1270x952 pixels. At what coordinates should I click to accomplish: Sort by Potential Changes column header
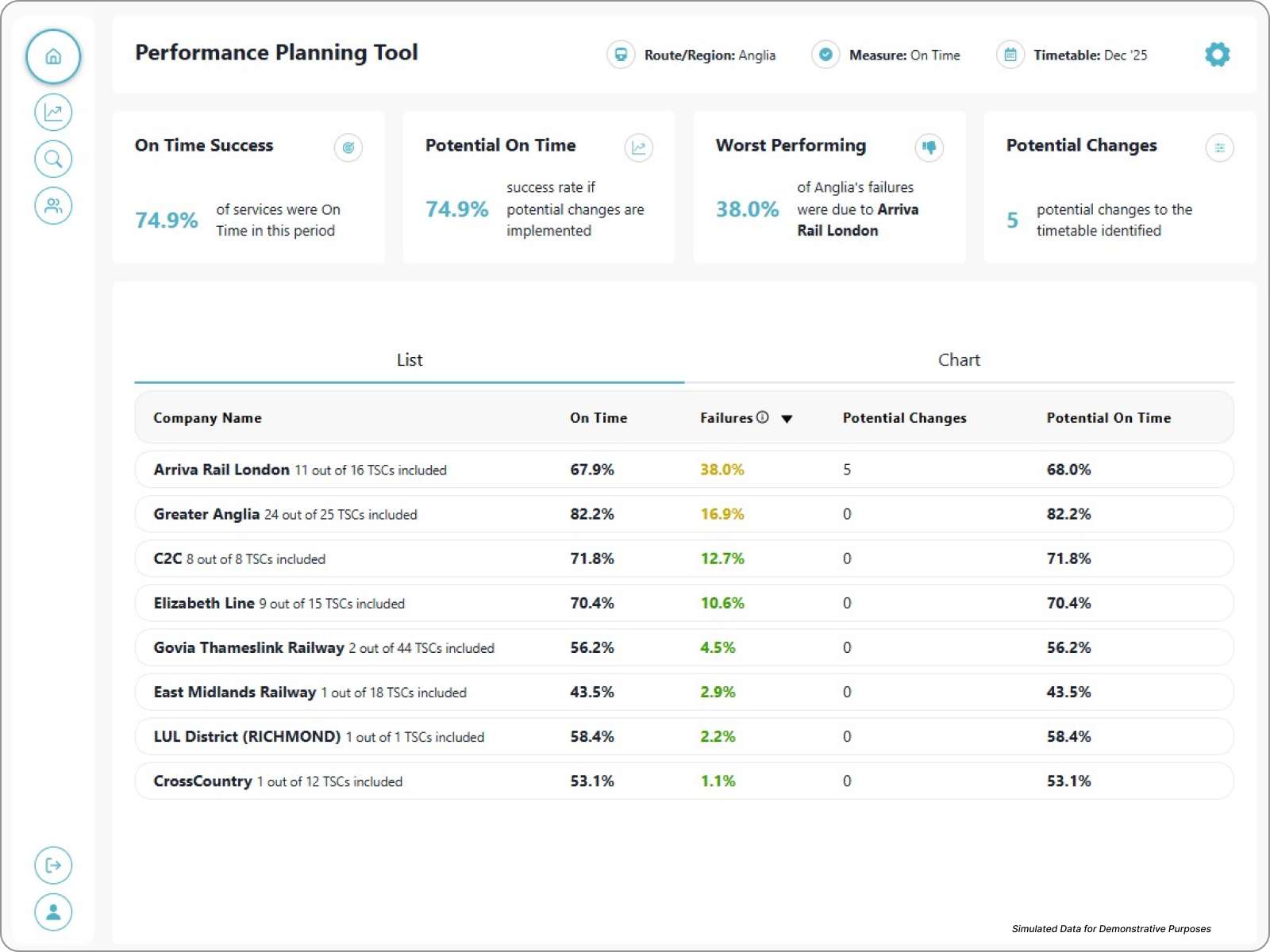pyautogui.click(x=904, y=418)
